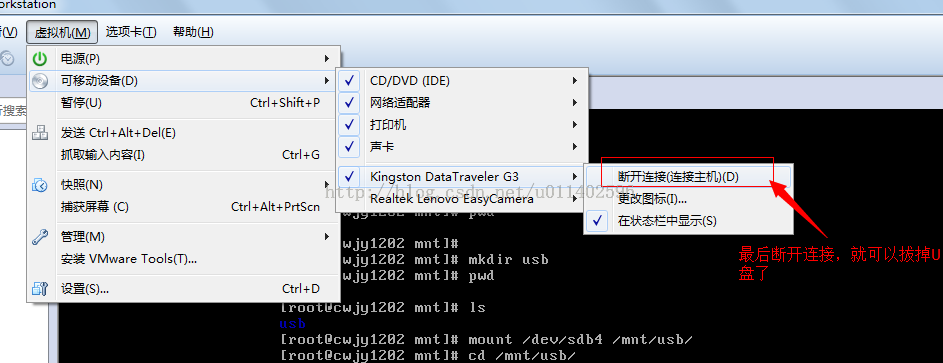943x363 pixels.
Task: Choose 更改图标(I)... option
Action: (687, 198)
